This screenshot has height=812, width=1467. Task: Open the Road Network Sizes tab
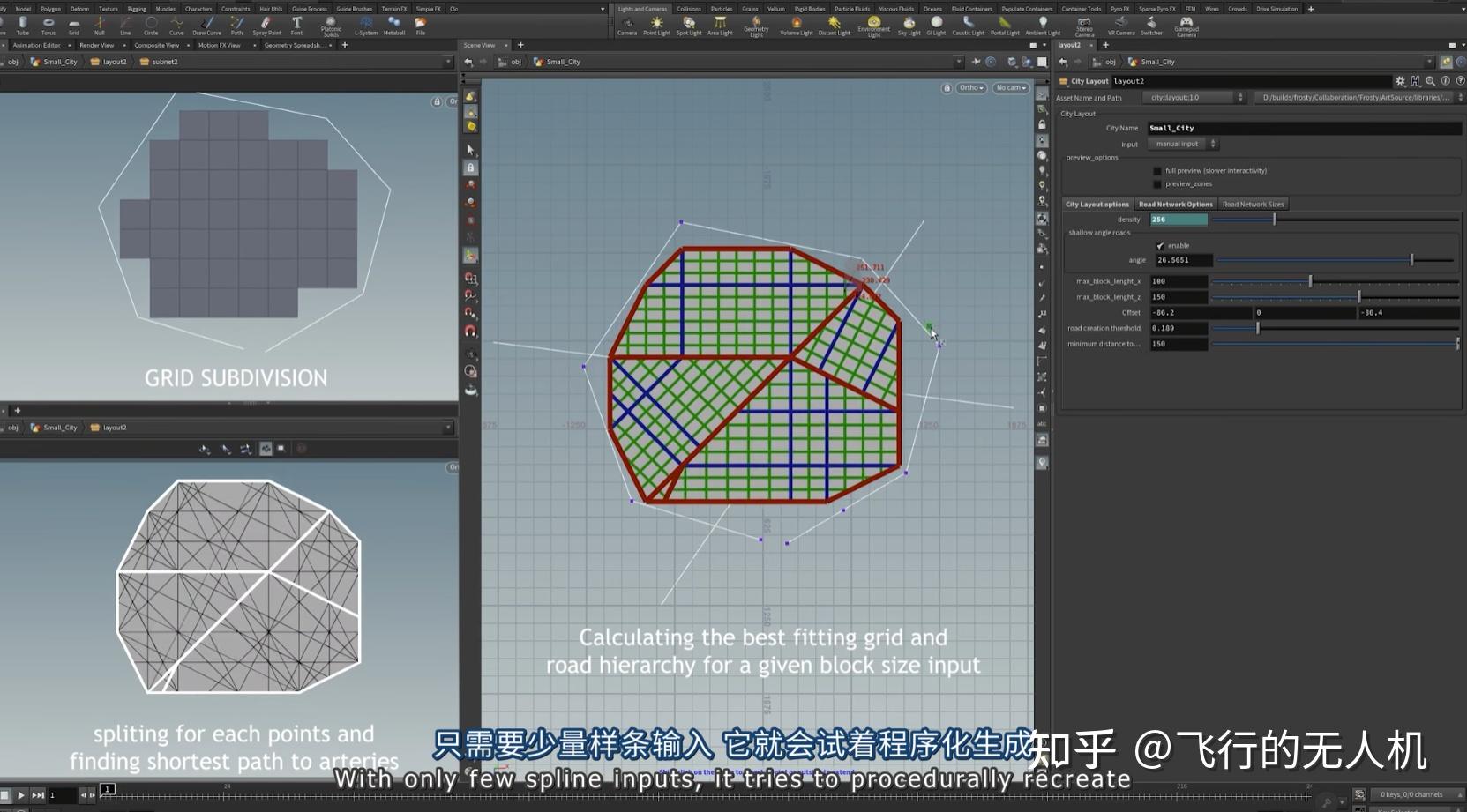click(x=1253, y=205)
